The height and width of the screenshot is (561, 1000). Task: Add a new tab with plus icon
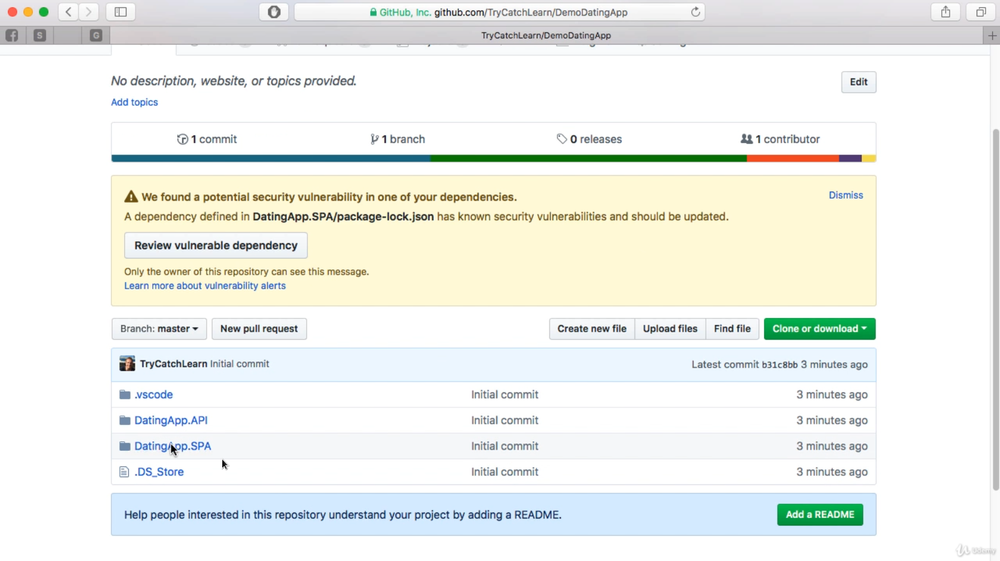[x=992, y=36]
